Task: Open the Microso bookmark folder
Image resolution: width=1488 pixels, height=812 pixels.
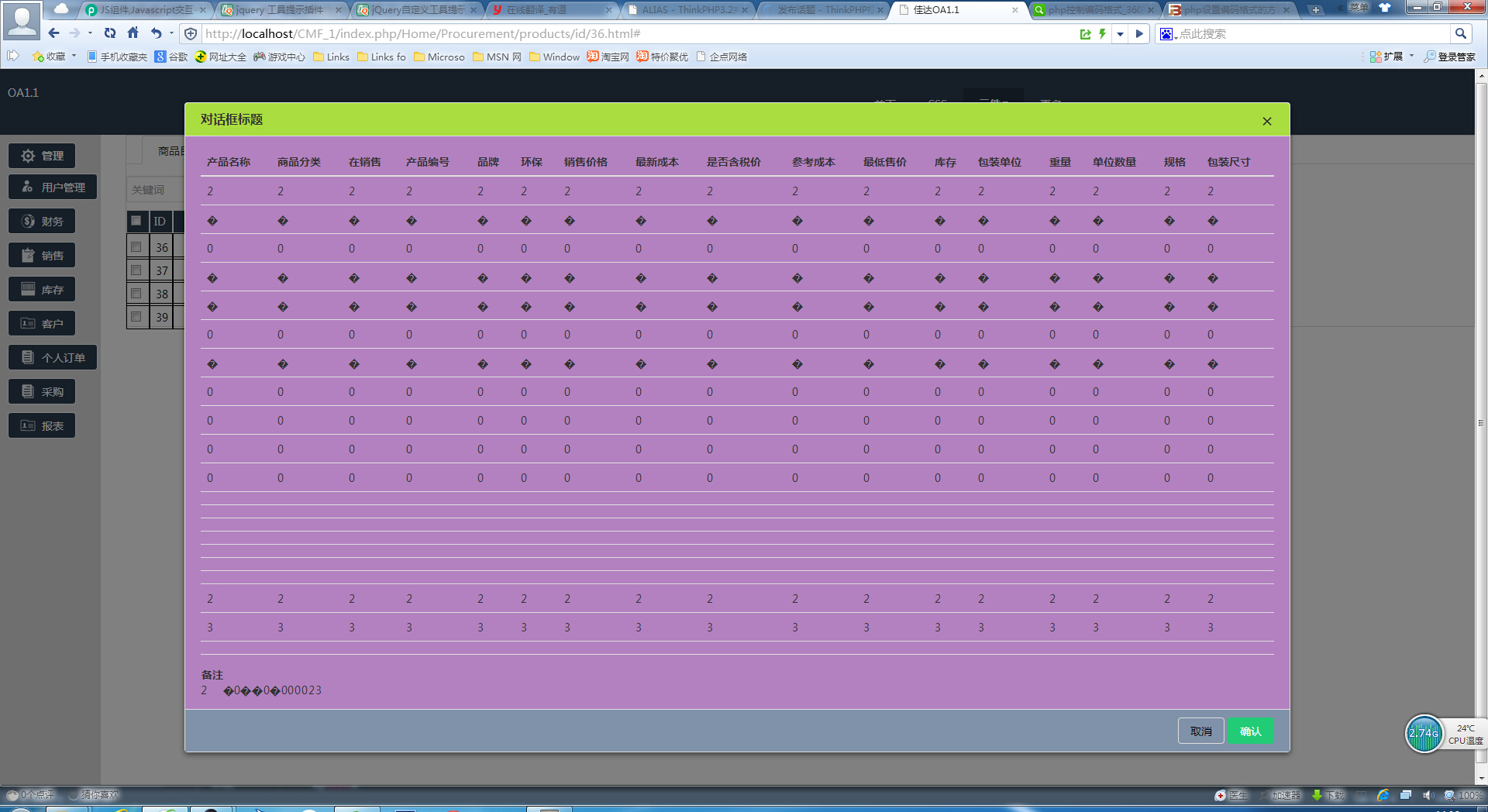Action: (439, 57)
